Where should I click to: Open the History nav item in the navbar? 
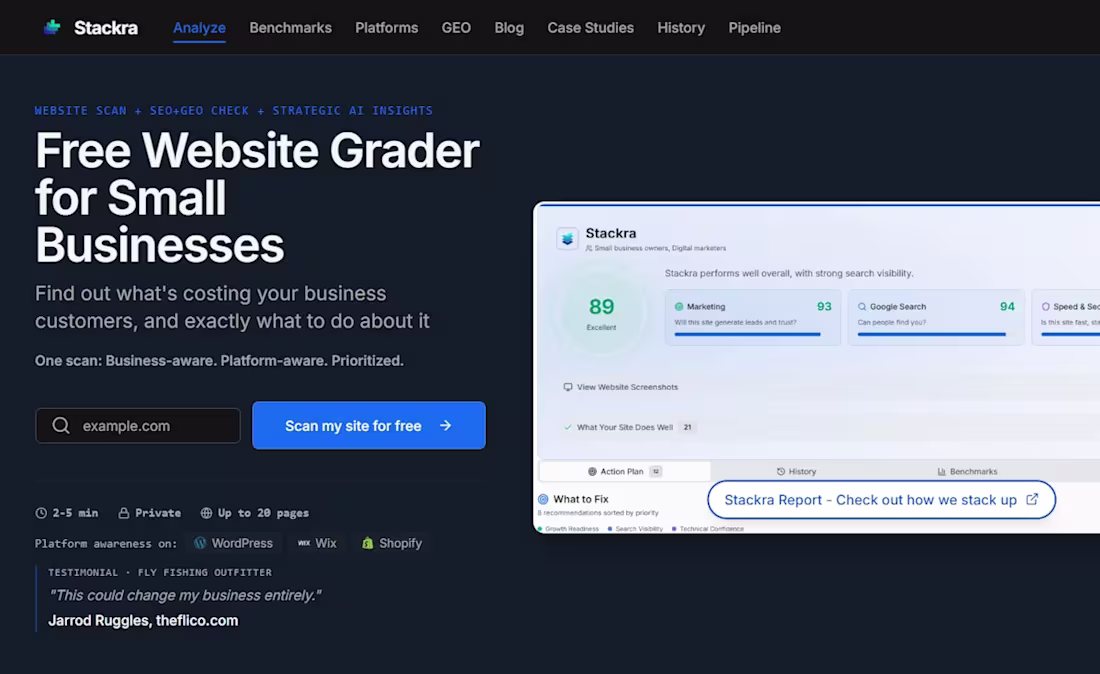[681, 28]
